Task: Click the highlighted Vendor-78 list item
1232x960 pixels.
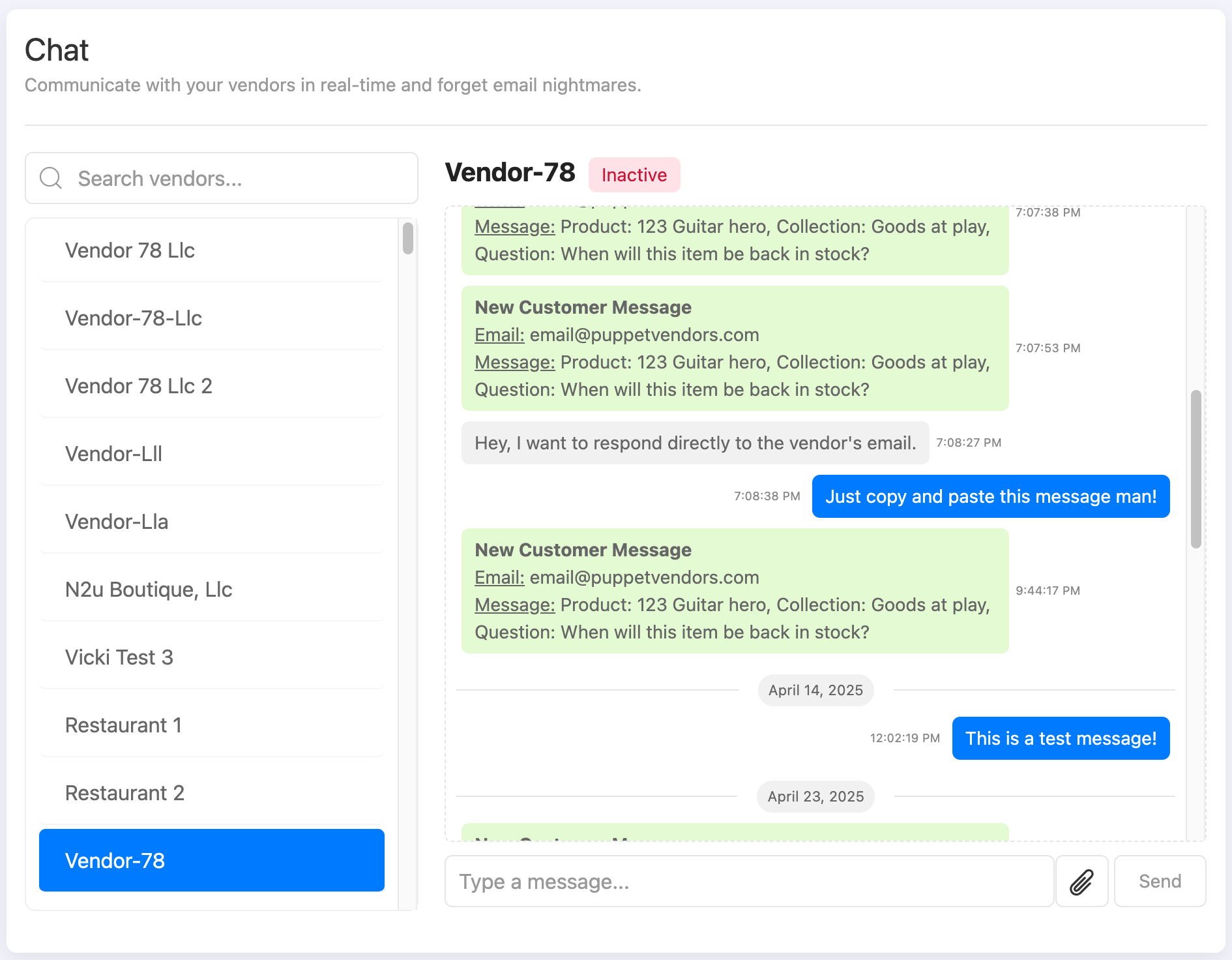Action: [211, 860]
